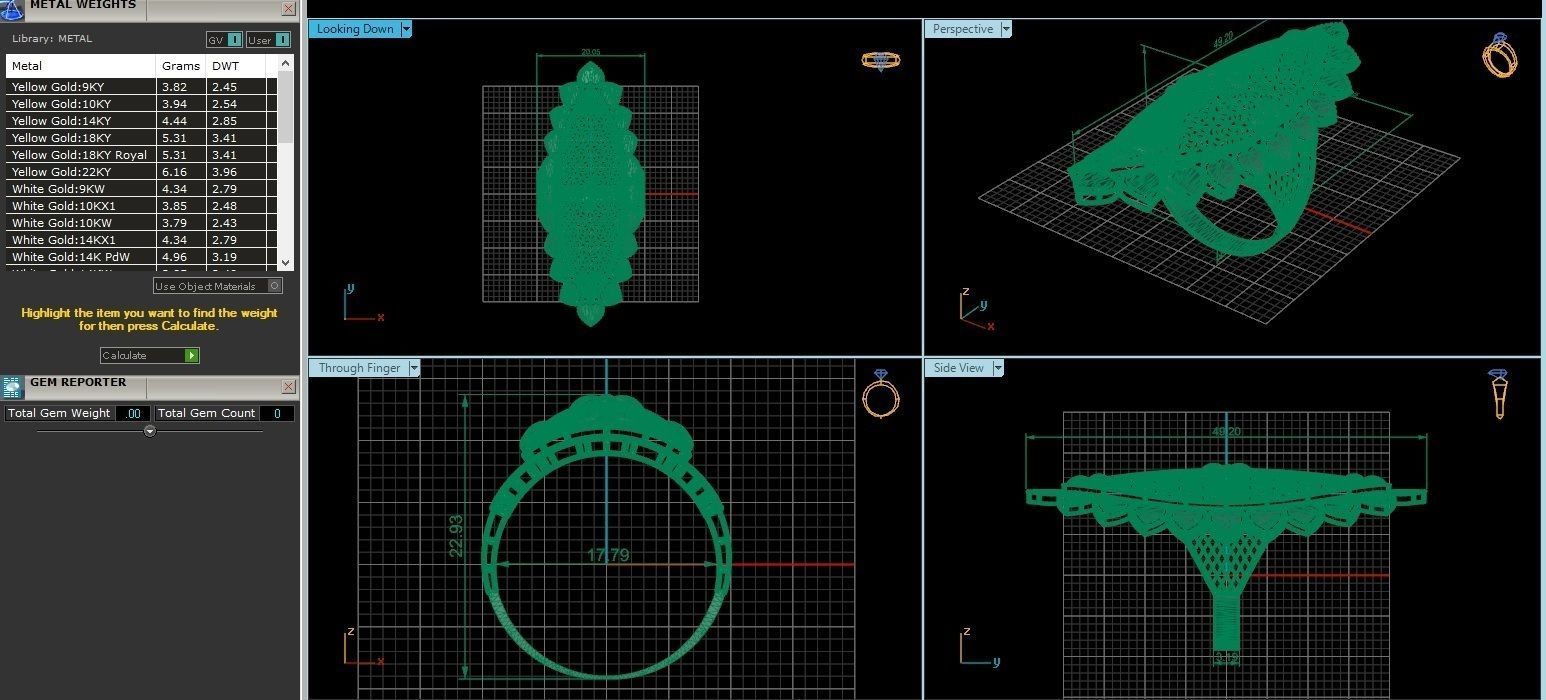Open the Looking Down viewport dropdown
1546x700 pixels.
pyautogui.click(x=406, y=29)
